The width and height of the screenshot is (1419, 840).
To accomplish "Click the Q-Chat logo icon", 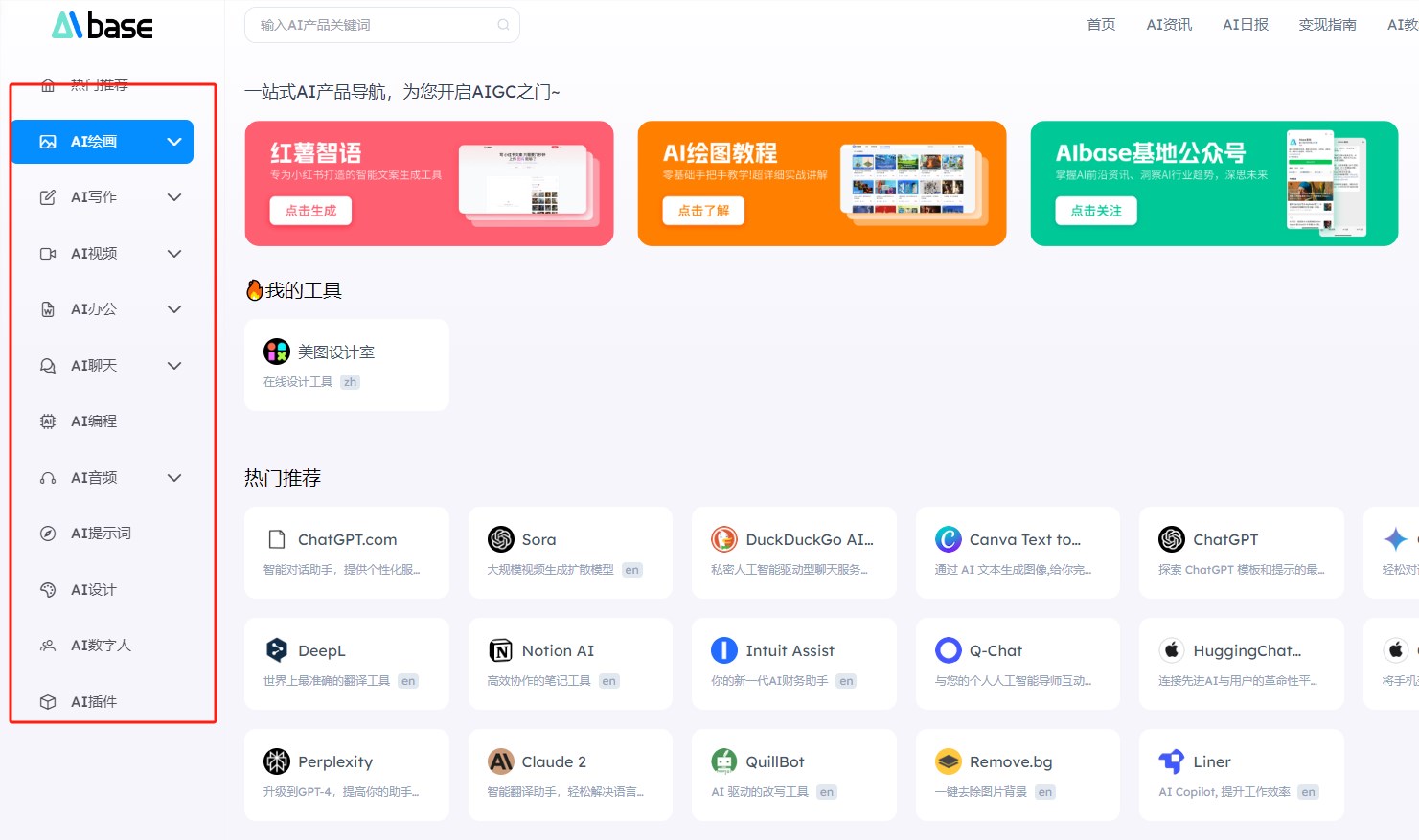I will [949, 650].
